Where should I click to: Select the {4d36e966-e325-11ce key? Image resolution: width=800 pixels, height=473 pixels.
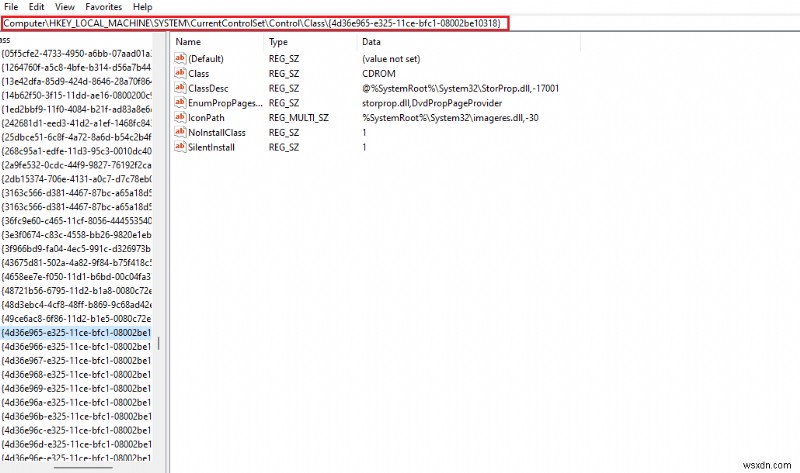click(x=76, y=347)
